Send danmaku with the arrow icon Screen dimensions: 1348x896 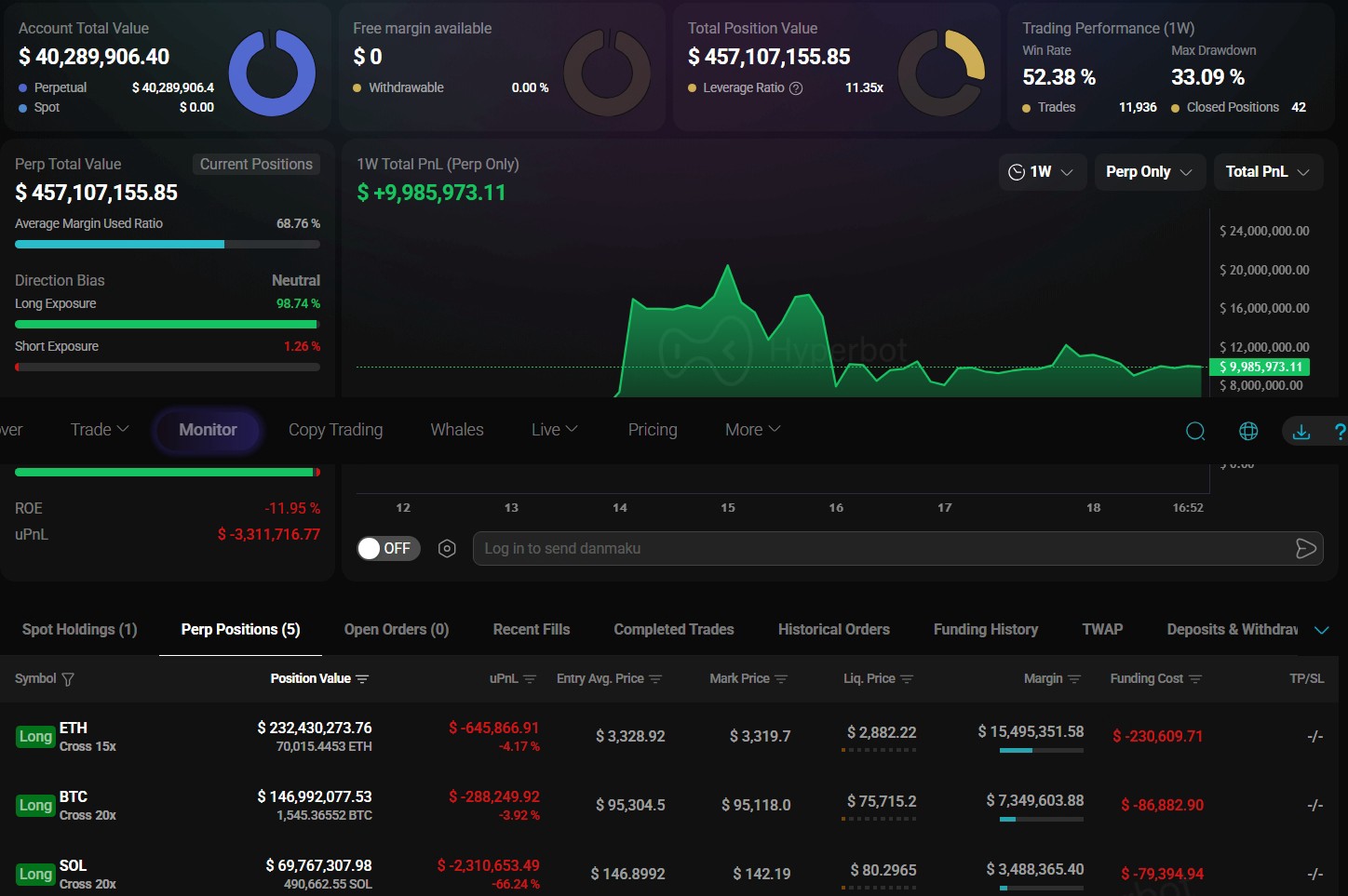(x=1305, y=549)
